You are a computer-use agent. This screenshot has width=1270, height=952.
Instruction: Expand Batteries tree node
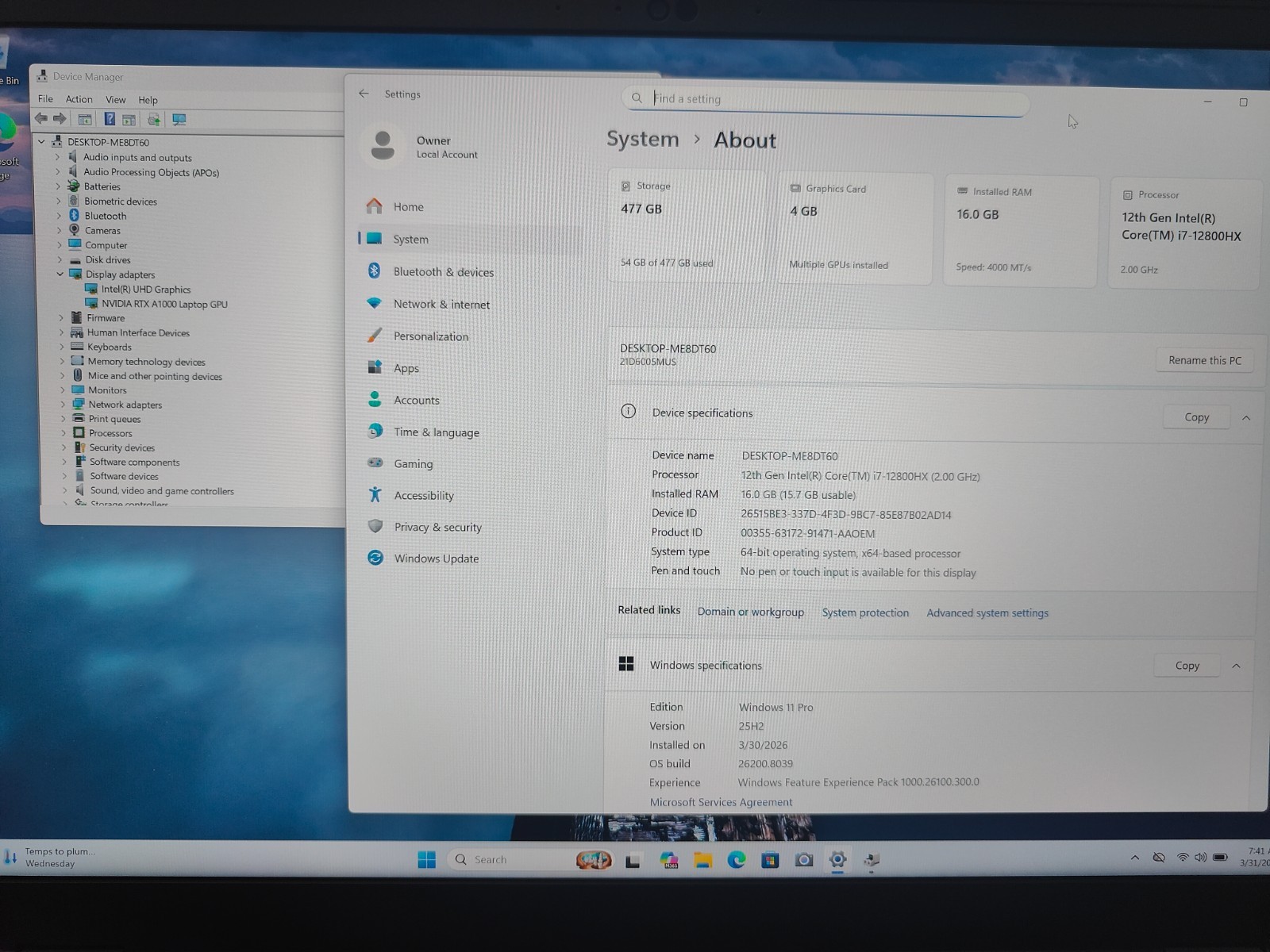(x=58, y=186)
